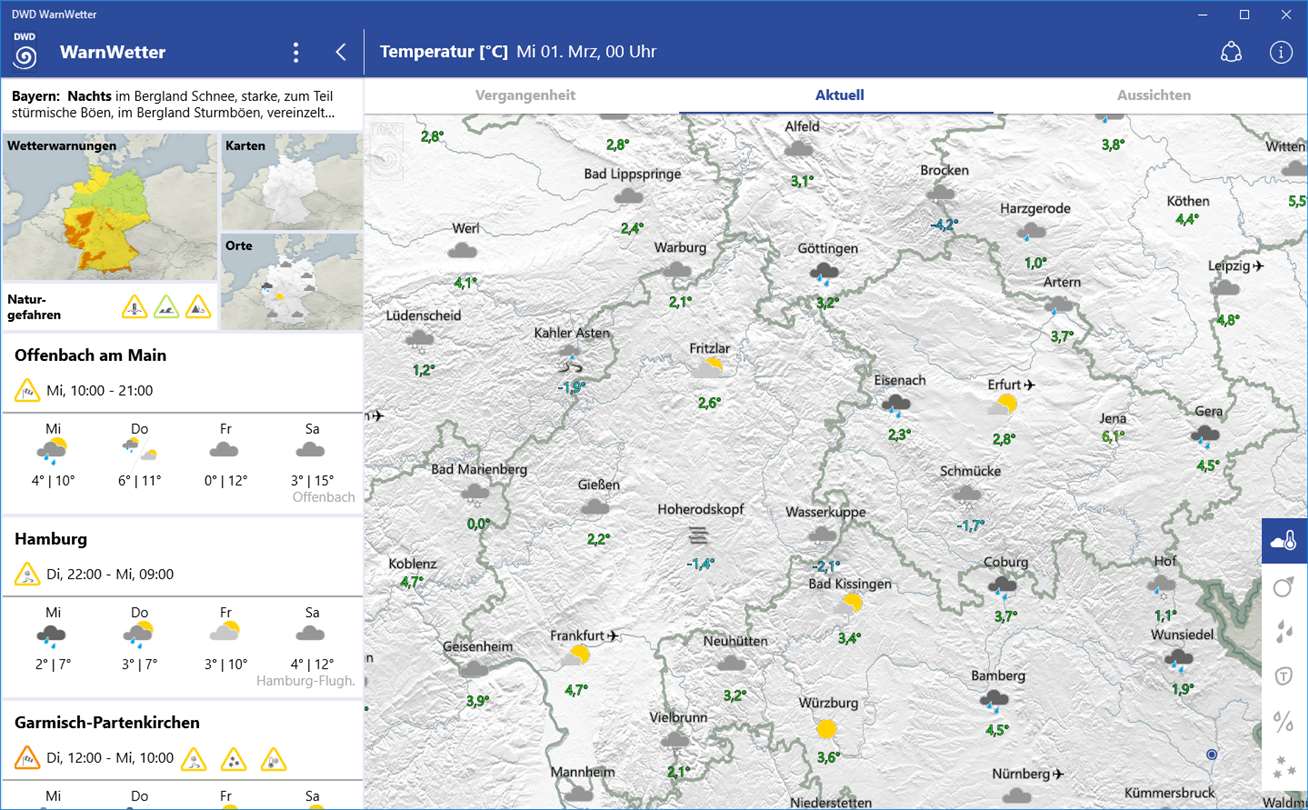Open the share icon in header
Viewport: 1308px width, 810px height.
[1231, 52]
